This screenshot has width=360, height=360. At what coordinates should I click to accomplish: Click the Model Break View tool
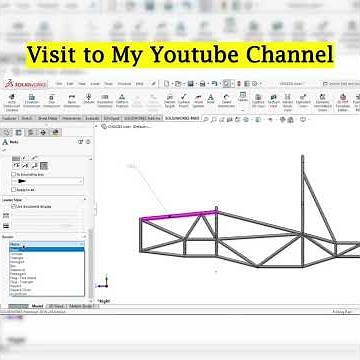click(x=287, y=102)
